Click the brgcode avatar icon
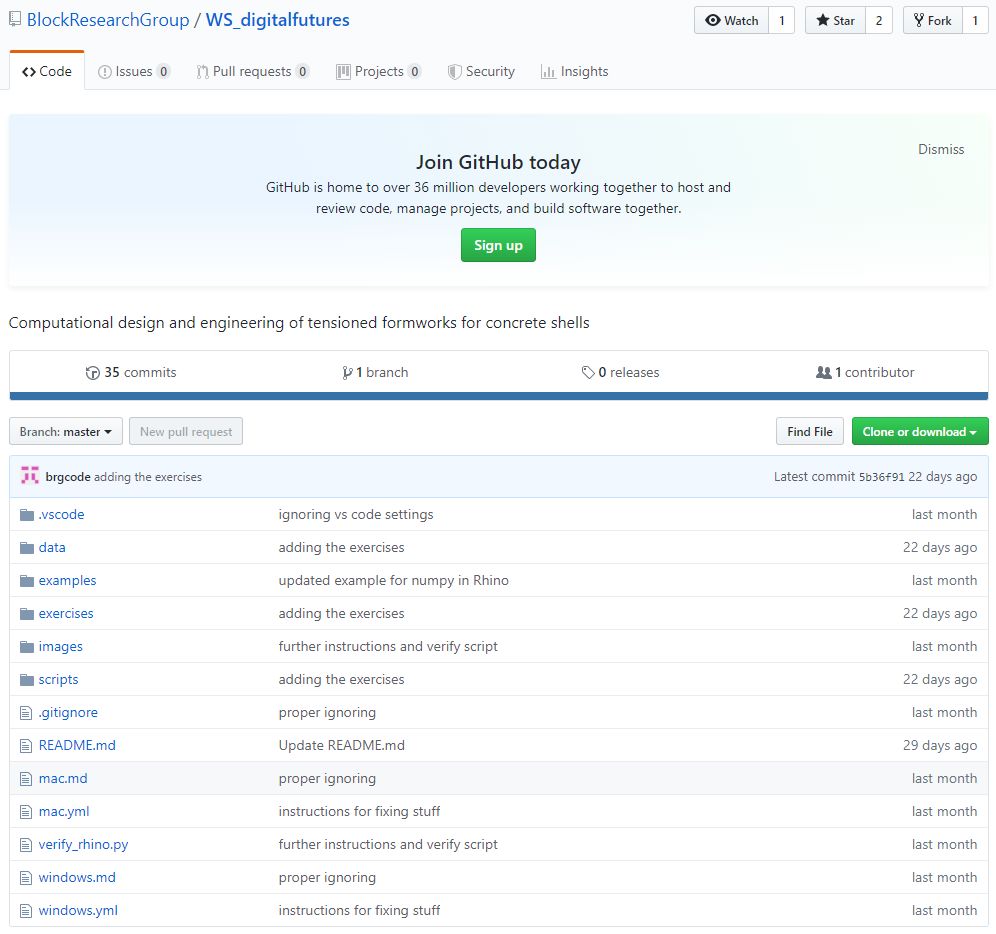This screenshot has height=934, width=996. 30,475
